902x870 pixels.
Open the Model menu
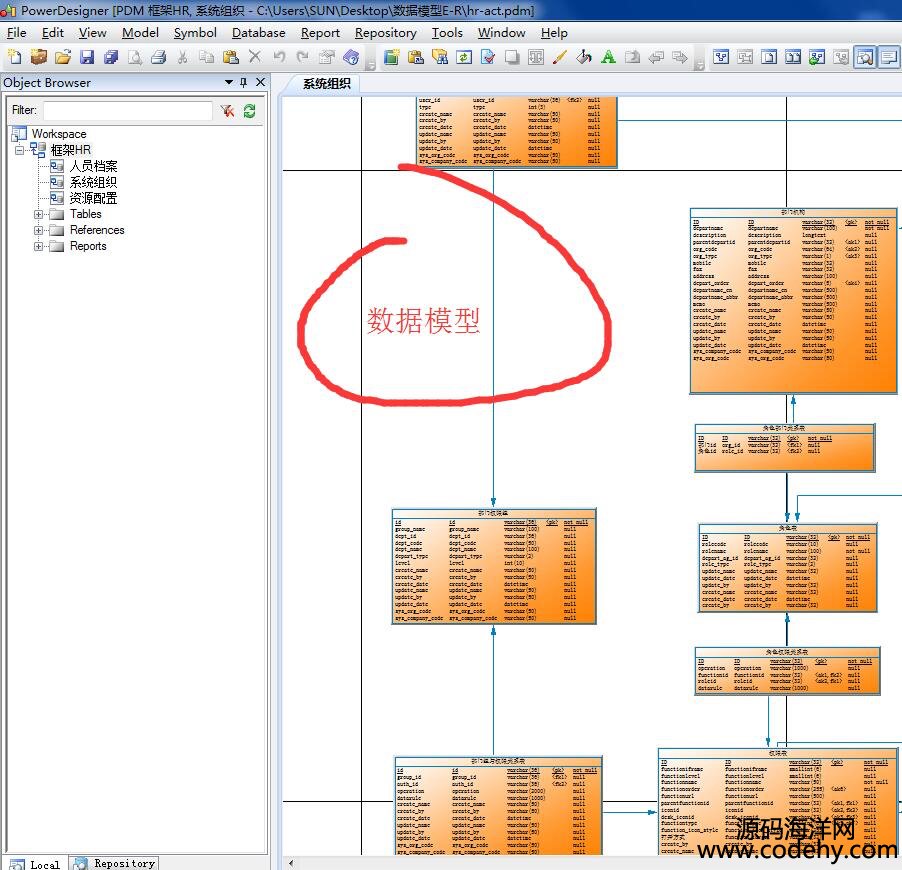(140, 33)
